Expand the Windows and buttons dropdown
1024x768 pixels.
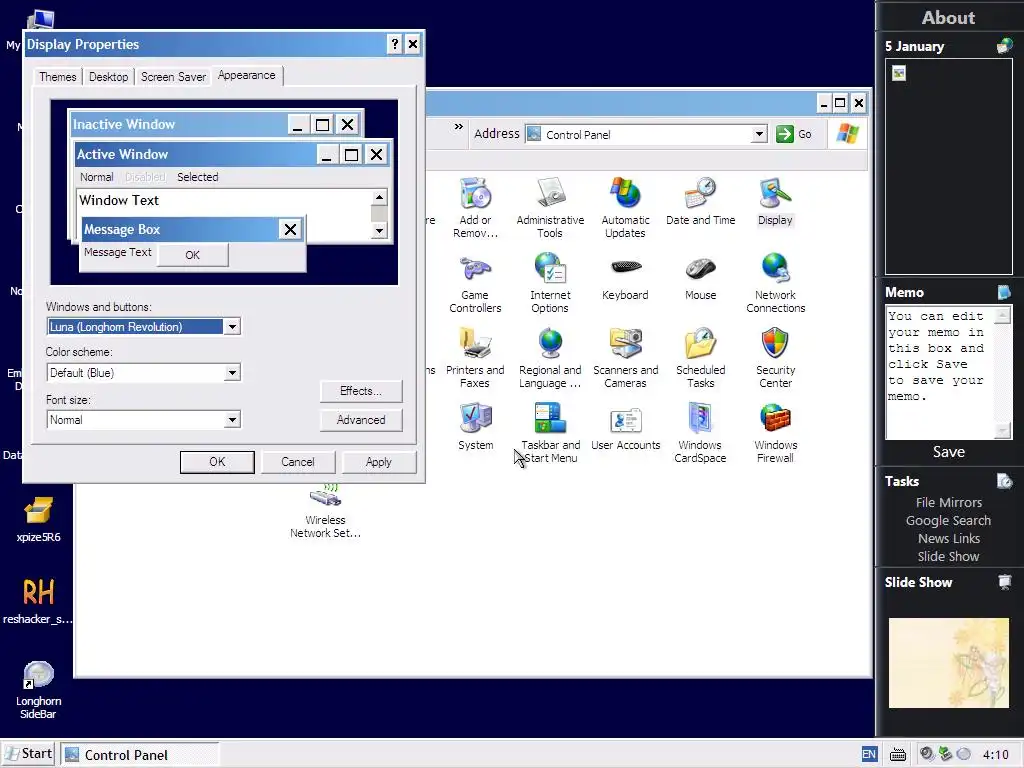click(x=232, y=327)
